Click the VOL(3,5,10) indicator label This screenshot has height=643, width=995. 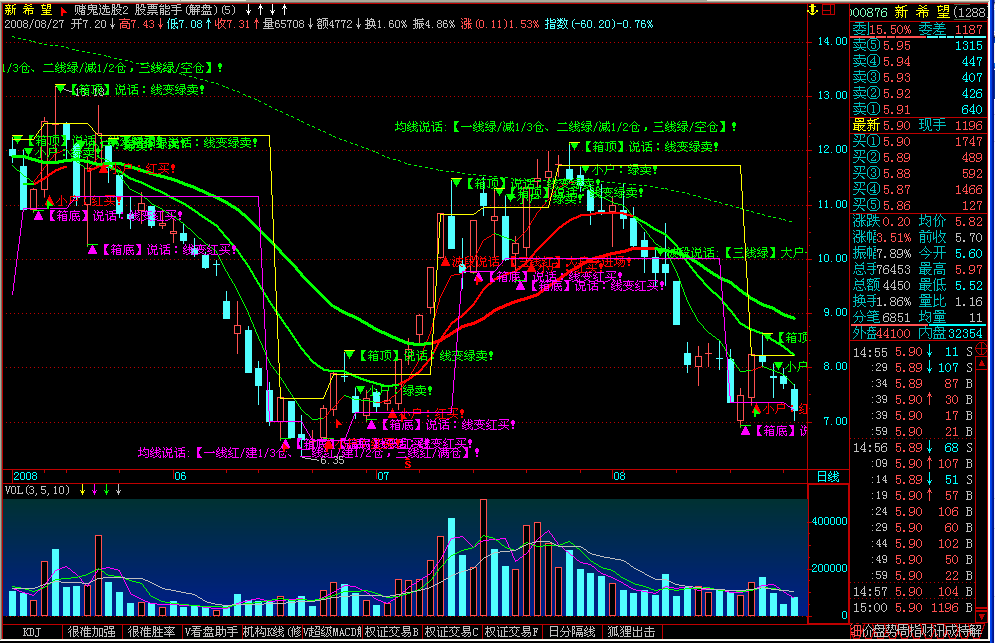(37, 490)
